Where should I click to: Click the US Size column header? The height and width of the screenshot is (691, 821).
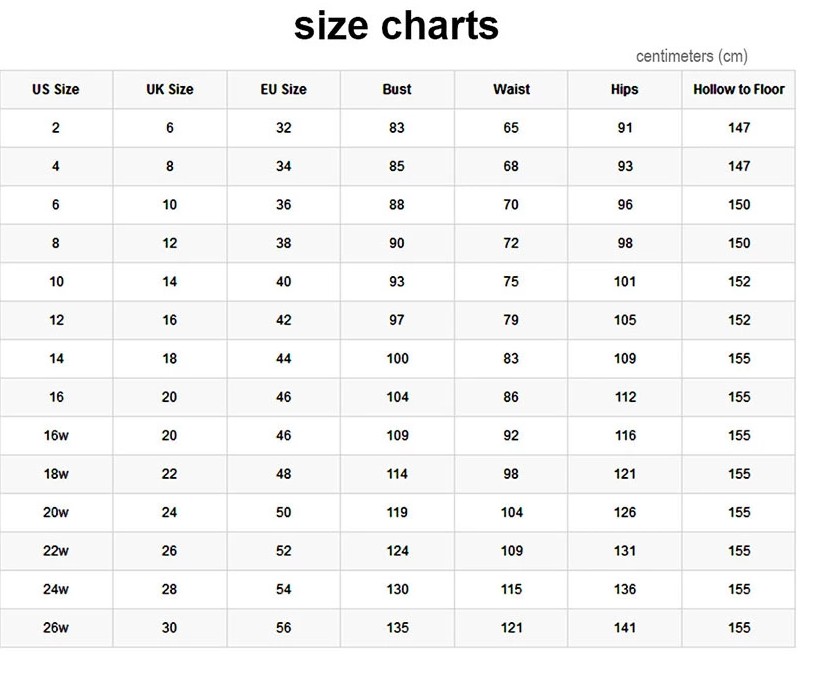pyautogui.click(x=56, y=90)
